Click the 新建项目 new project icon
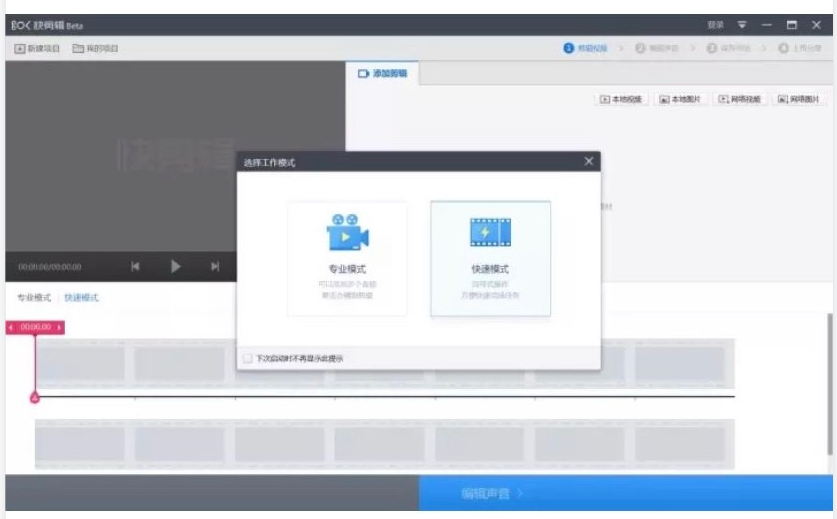The height and width of the screenshot is (519, 837). pyautogui.click(x=20, y=49)
